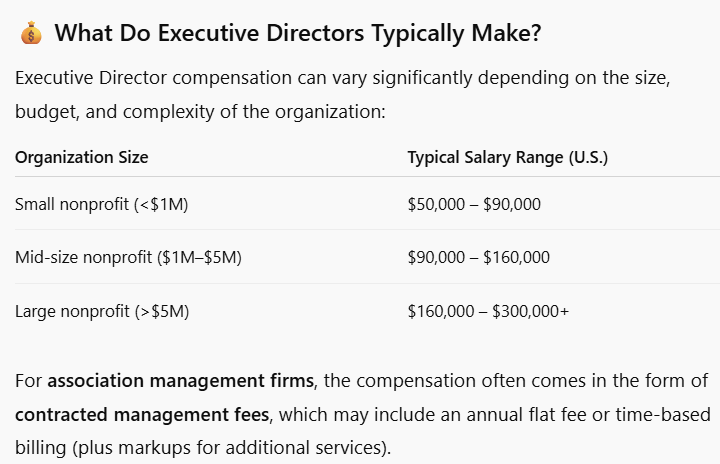Click the "What Do Executive Directors Typically Make?" heading
720x464 pixels.
pyautogui.click(x=298, y=34)
